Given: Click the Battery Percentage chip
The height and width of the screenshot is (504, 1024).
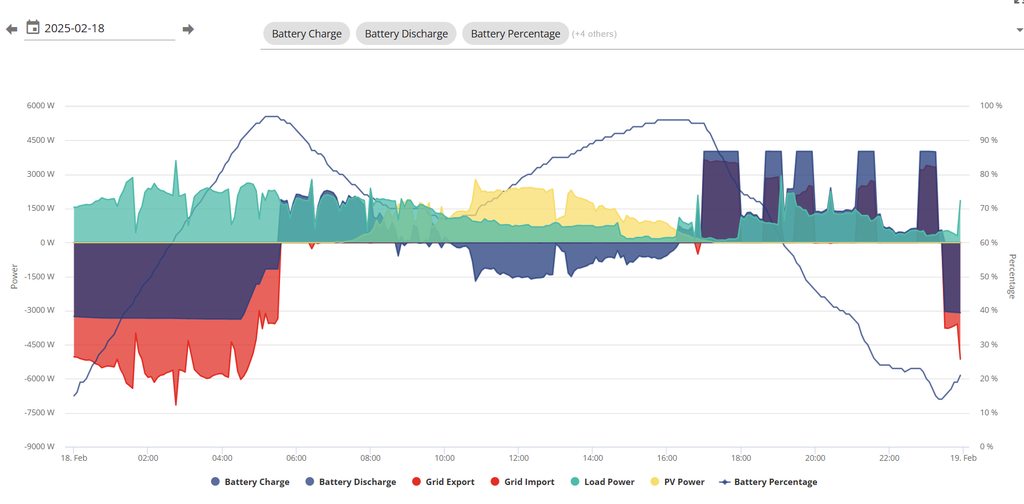Looking at the screenshot, I should tap(515, 34).
